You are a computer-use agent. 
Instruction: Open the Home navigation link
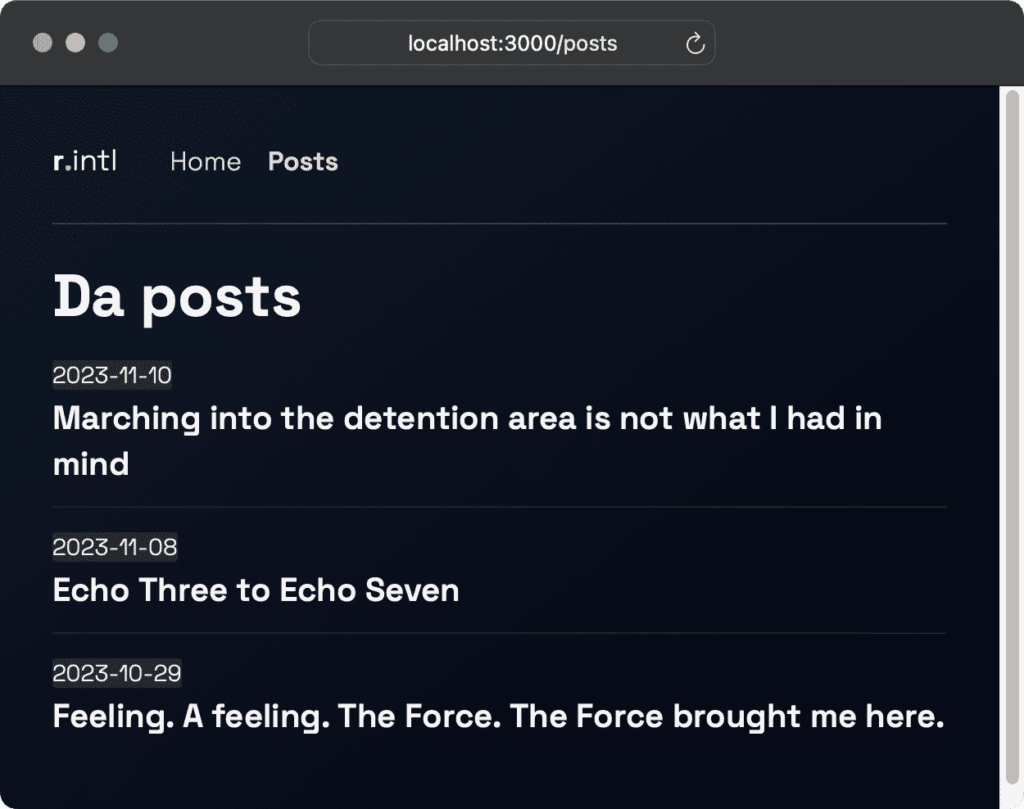click(x=205, y=161)
